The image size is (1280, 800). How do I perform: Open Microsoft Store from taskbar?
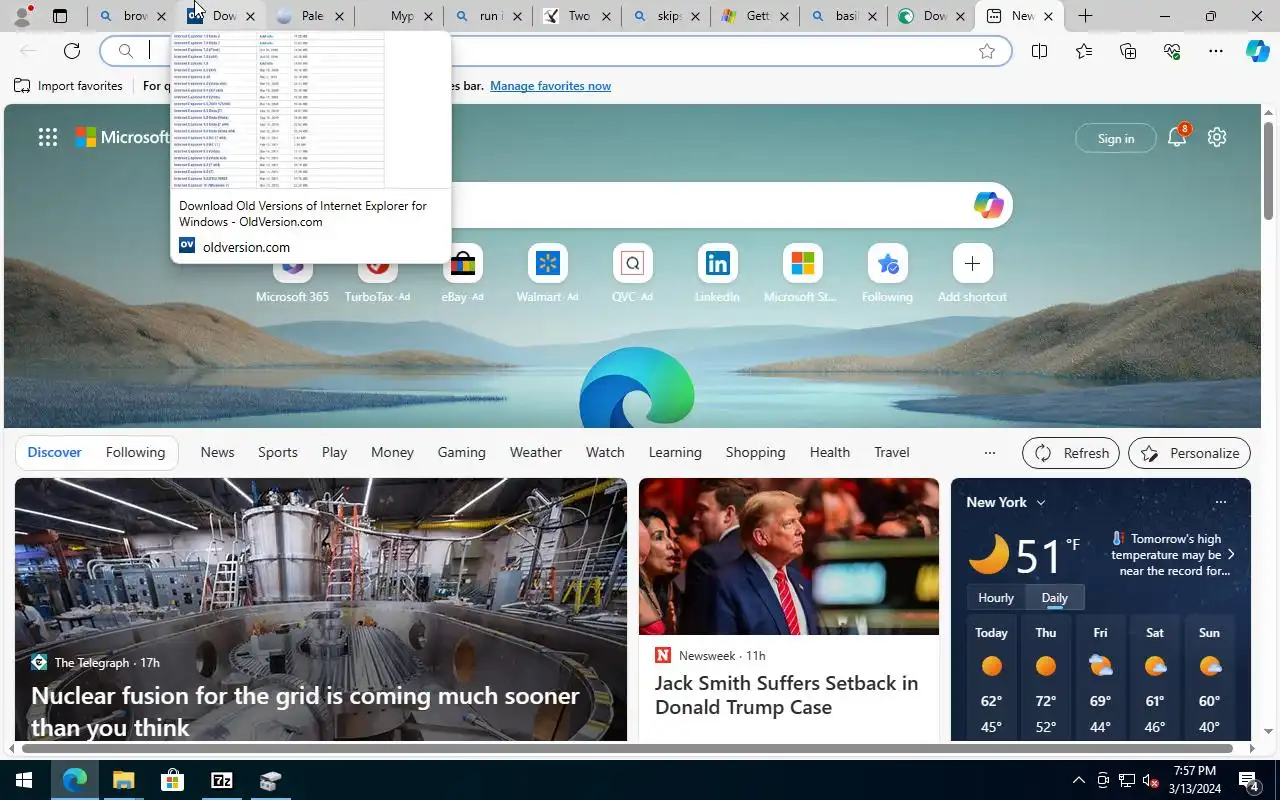172,780
